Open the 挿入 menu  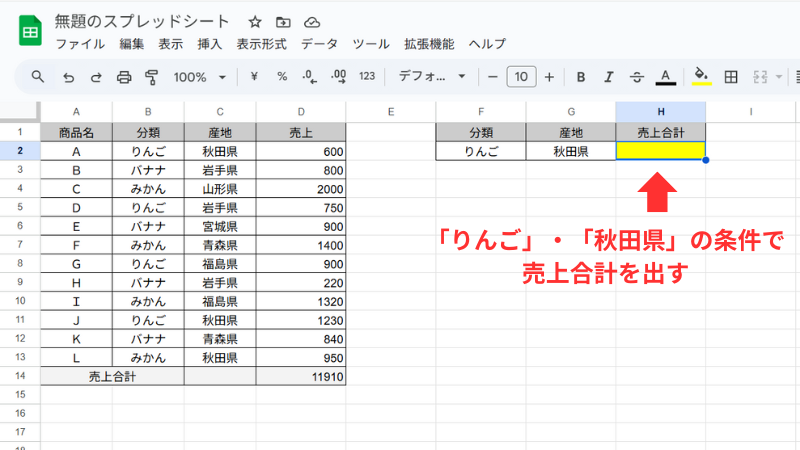pos(210,44)
